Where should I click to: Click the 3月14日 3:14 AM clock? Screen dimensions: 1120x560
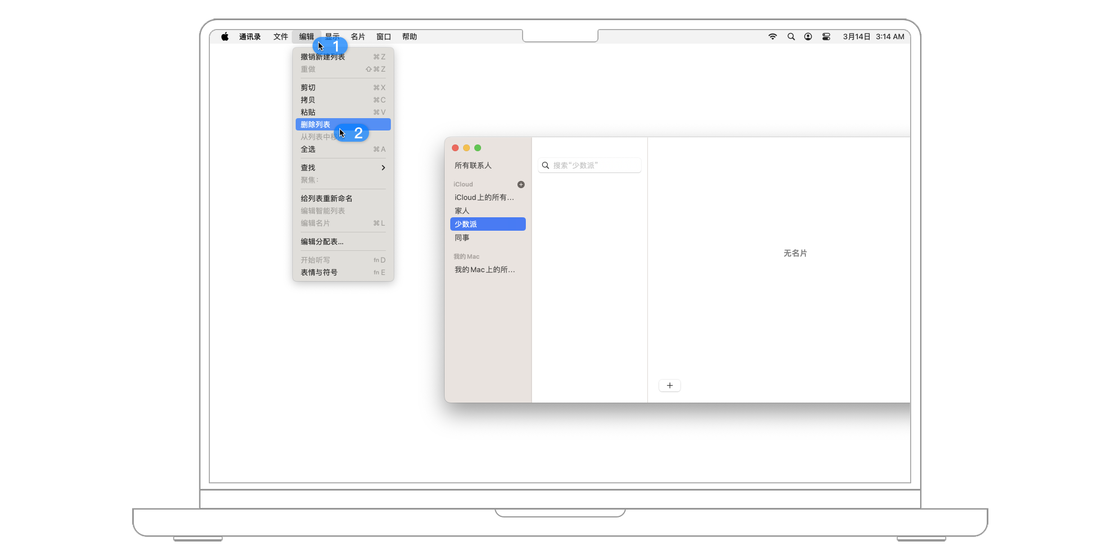click(874, 36)
